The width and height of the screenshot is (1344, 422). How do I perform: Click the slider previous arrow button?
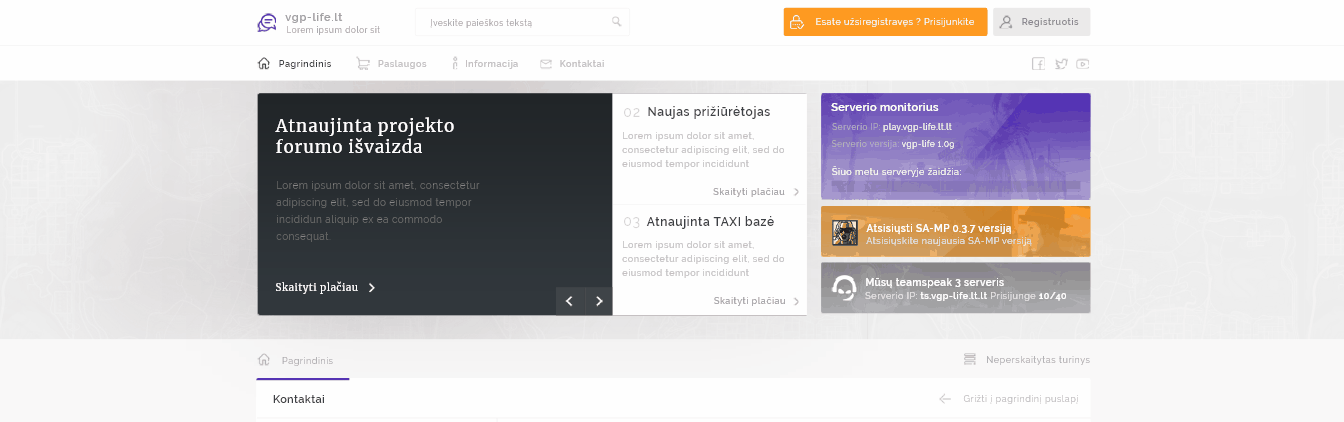coord(570,301)
